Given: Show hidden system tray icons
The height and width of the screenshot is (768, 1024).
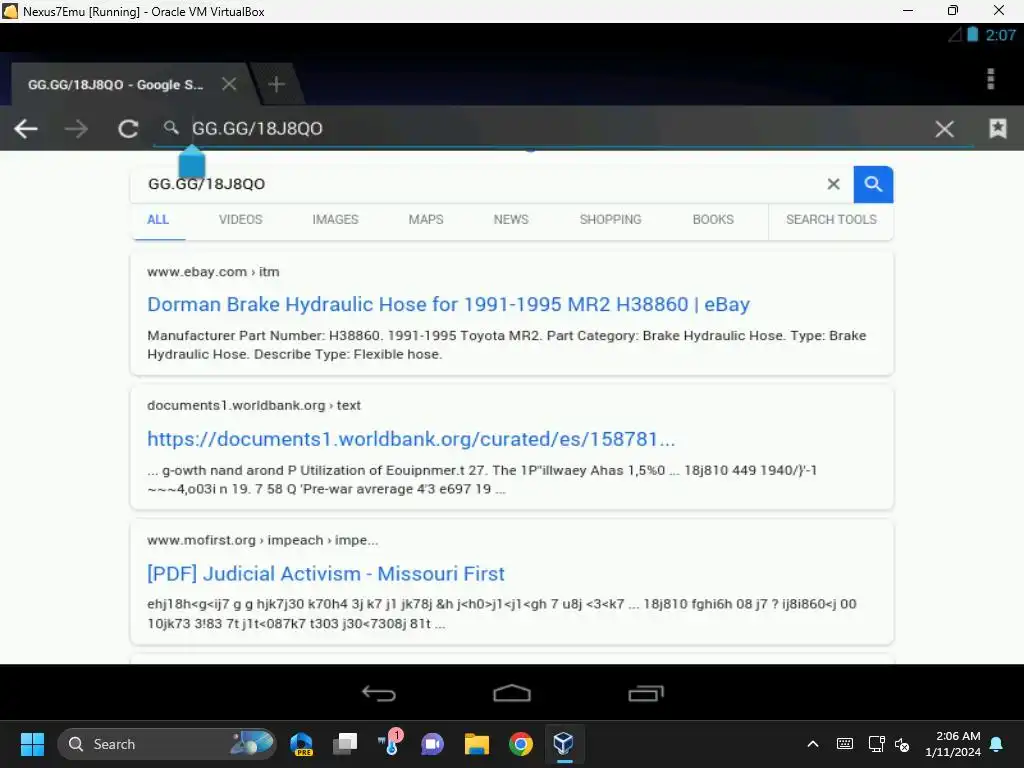Looking at the screenshot, I should click(813, 744).
